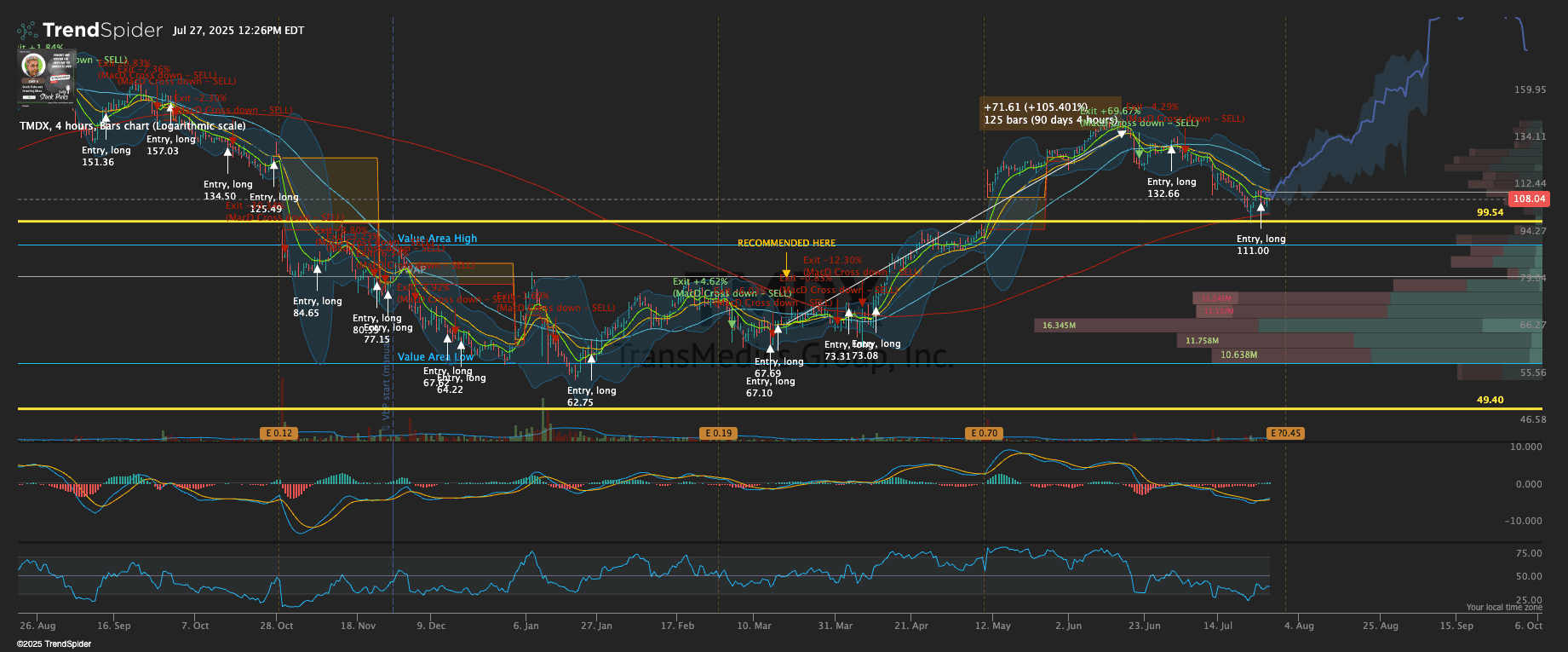Click the TrendSpider logo icon

pyautogui.click(x=27, y=31)
